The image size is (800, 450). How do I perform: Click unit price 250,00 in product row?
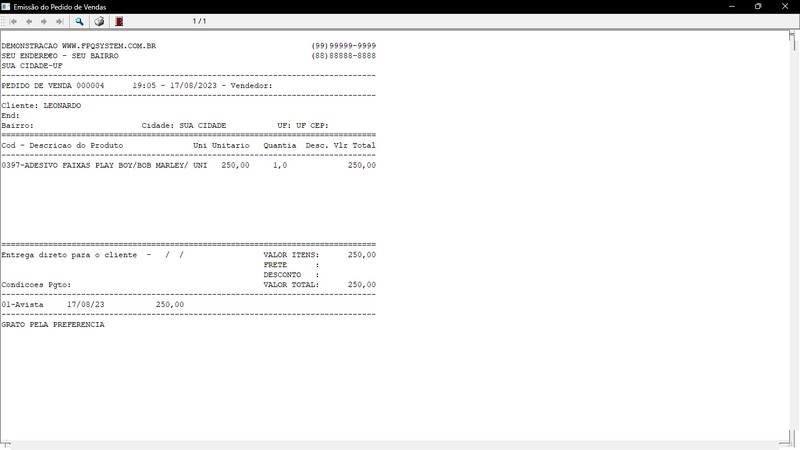[x=235, y=165]
